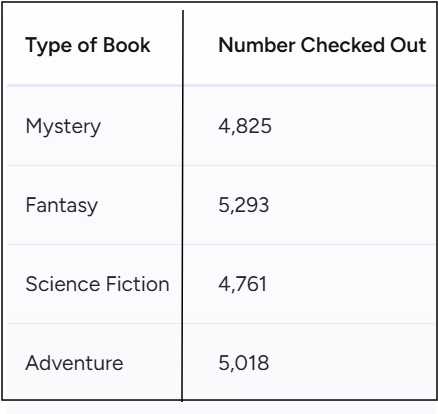The height and width of the screenshot is (414, 438).
Task: Click the word 'Checked' in header
Action: click(x=343, y=45)
